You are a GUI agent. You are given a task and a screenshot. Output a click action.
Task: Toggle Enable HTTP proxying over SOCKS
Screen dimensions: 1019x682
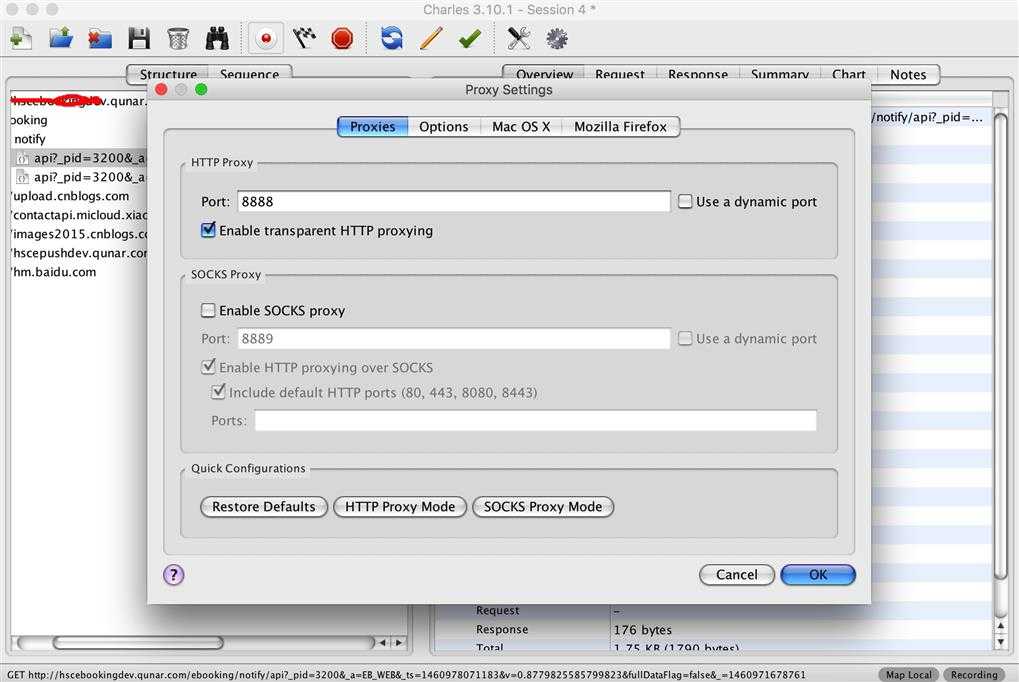[208, 367]
